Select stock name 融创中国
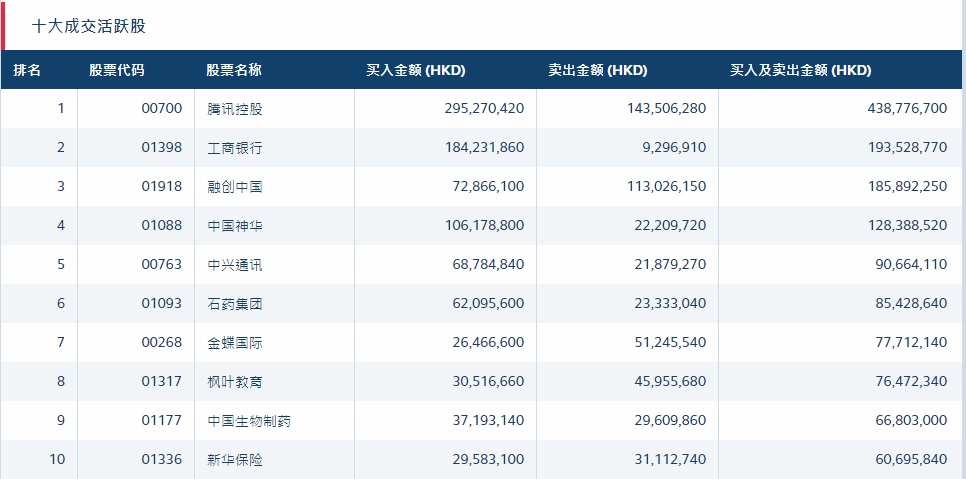 (x=235, y=187)
